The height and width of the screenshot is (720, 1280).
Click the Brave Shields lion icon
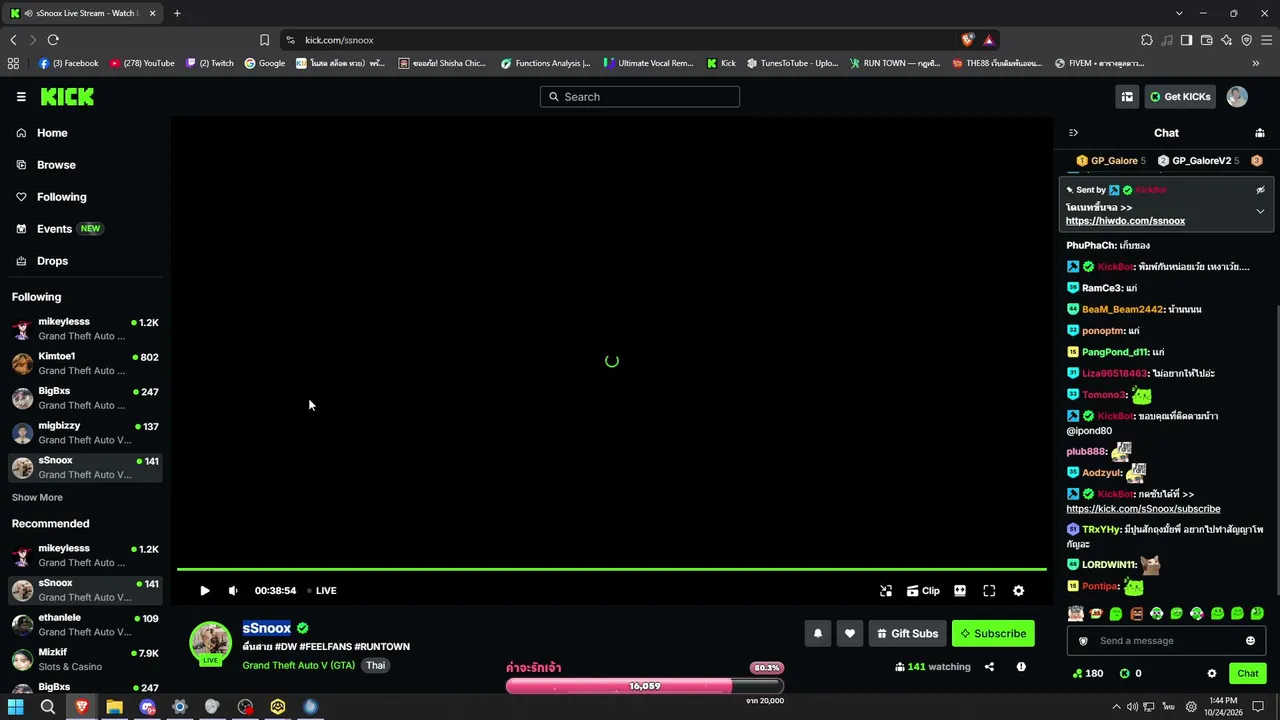click(x=967, y=40)
